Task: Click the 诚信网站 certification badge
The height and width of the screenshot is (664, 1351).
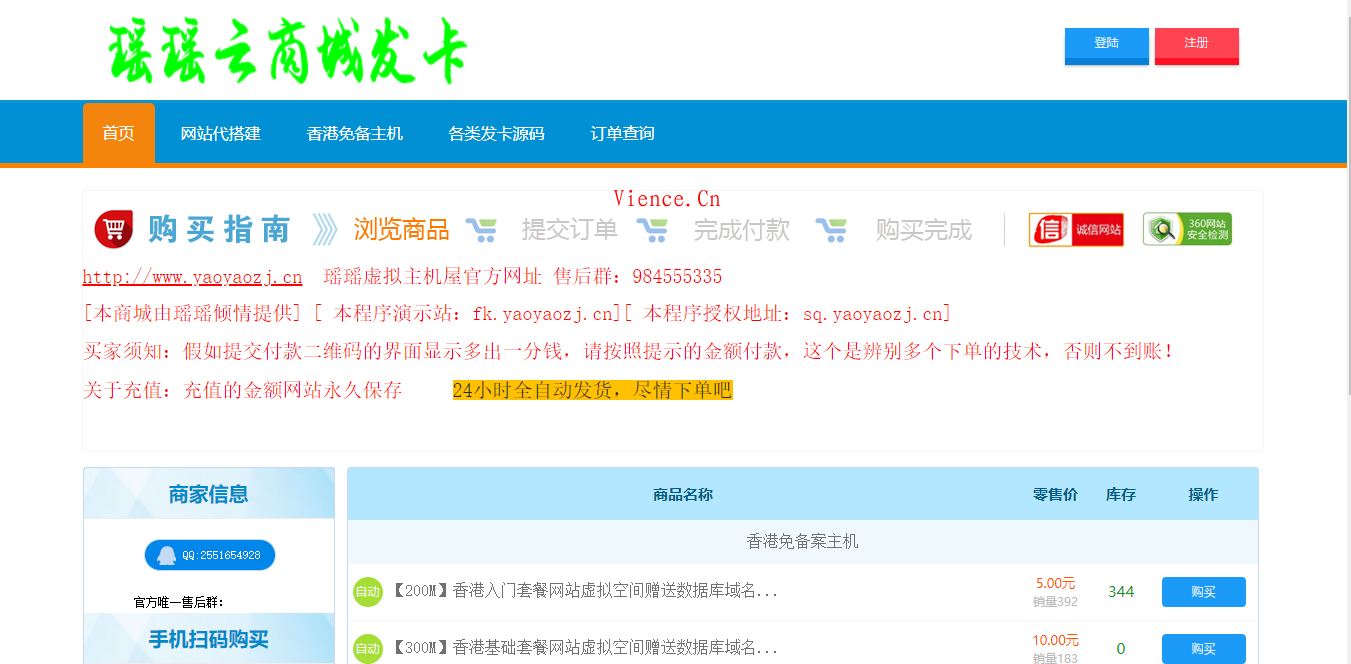Action: click(x=1075, y=229)
